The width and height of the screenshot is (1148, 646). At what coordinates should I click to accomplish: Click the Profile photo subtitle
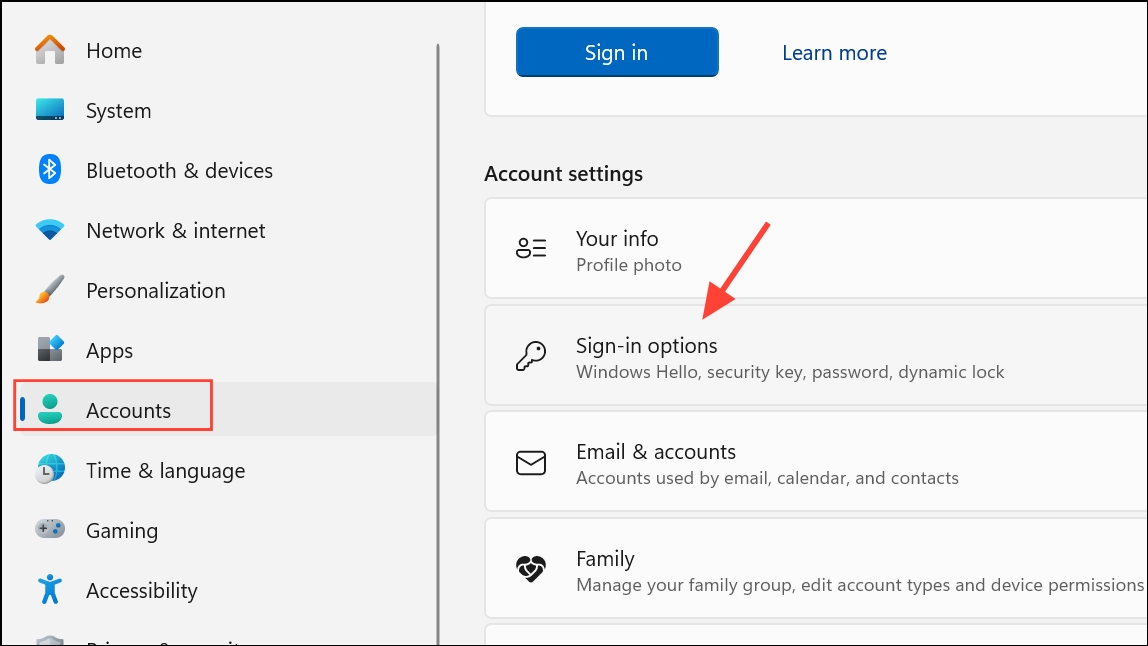(629, 265)
